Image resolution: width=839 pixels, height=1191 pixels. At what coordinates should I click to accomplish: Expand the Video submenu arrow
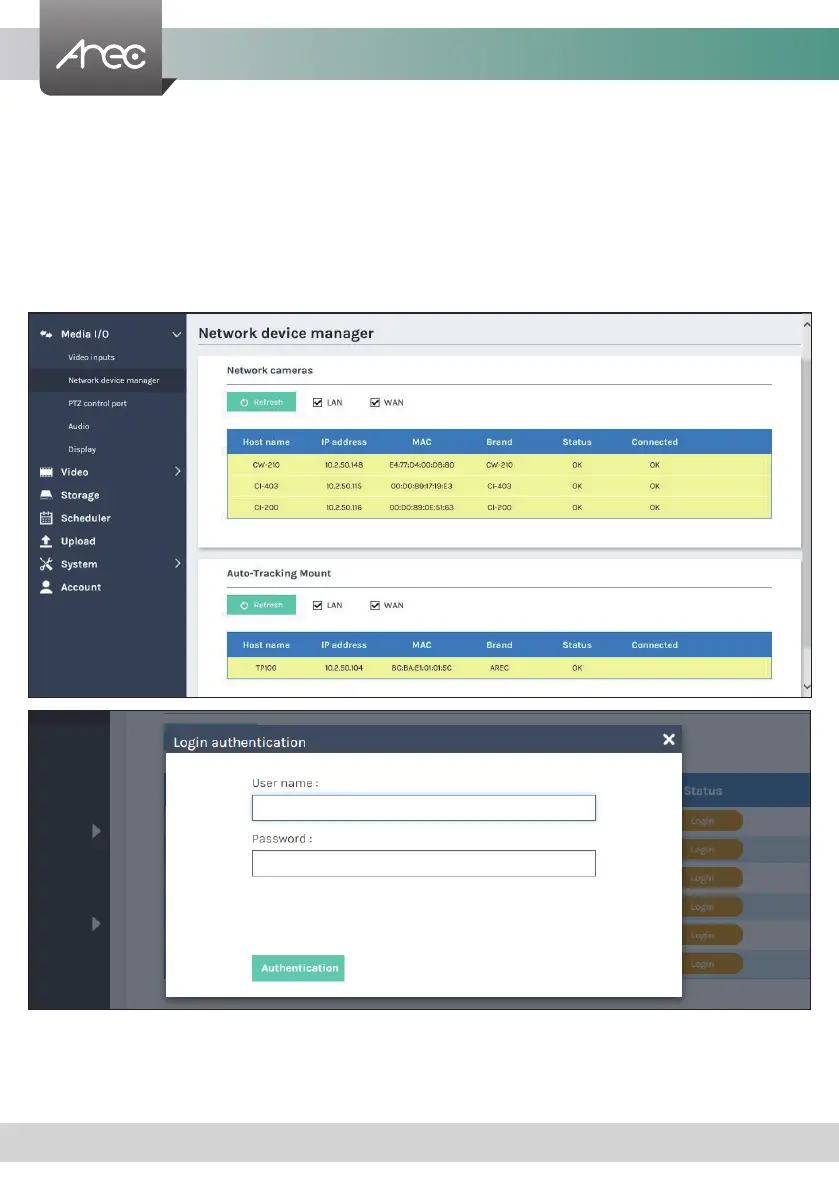tap(178, 472)
